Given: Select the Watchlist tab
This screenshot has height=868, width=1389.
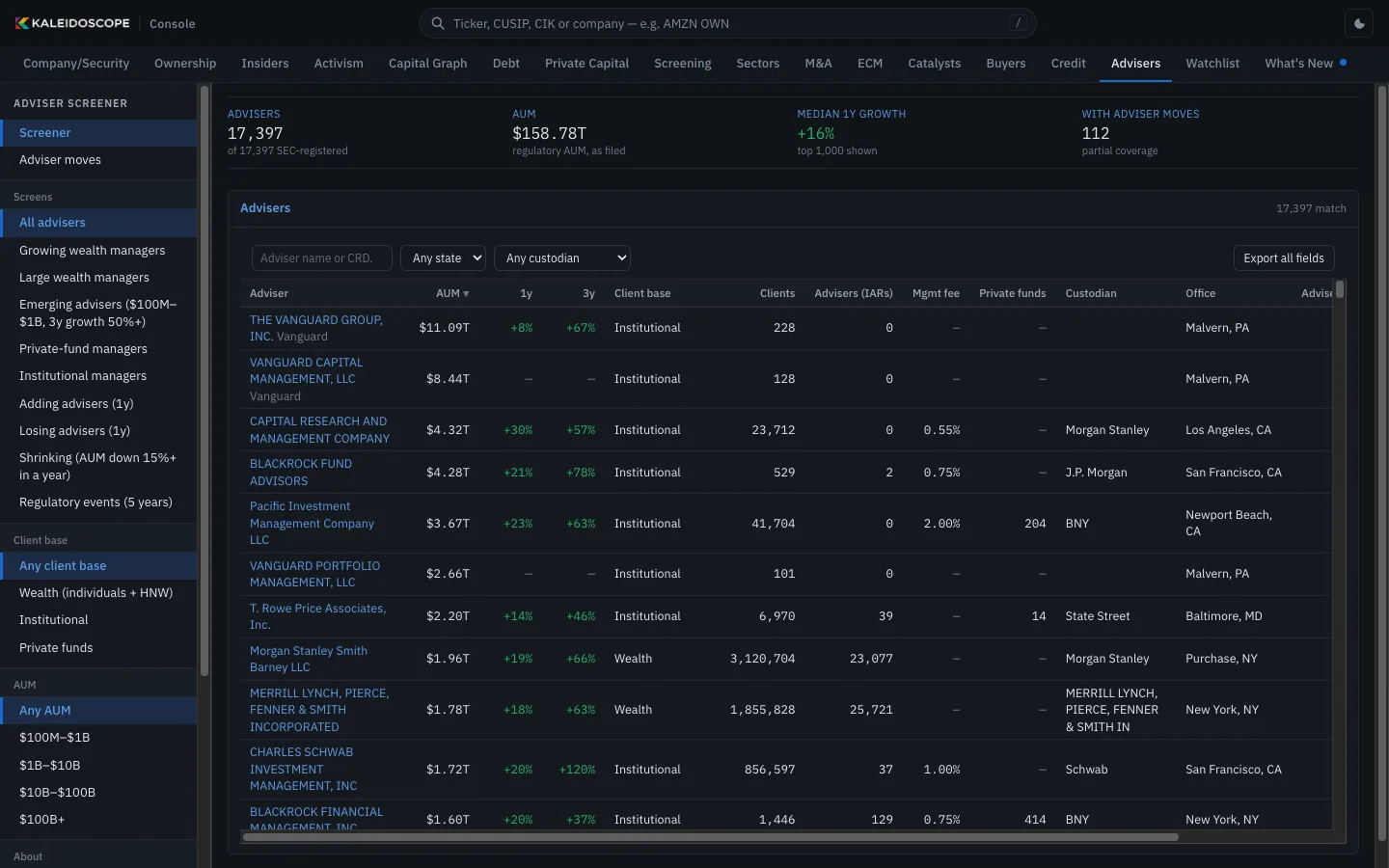Looking at the screenshot, I should (x=1212, y=64).
